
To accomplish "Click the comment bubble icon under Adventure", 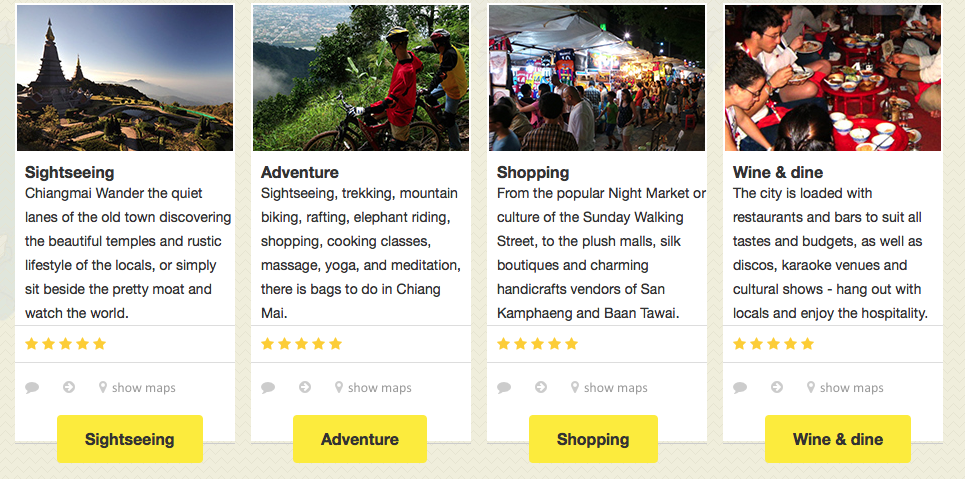I will [268, 388].
